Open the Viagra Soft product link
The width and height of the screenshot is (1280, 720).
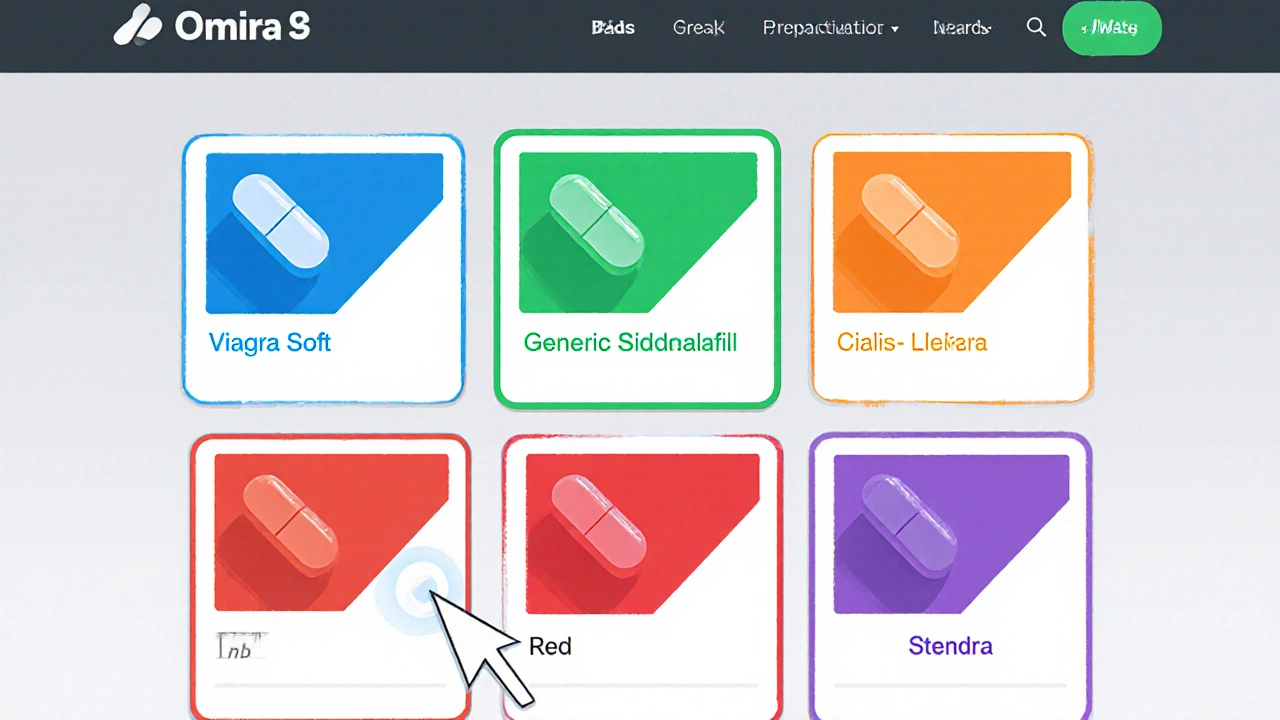coord(269,343)
